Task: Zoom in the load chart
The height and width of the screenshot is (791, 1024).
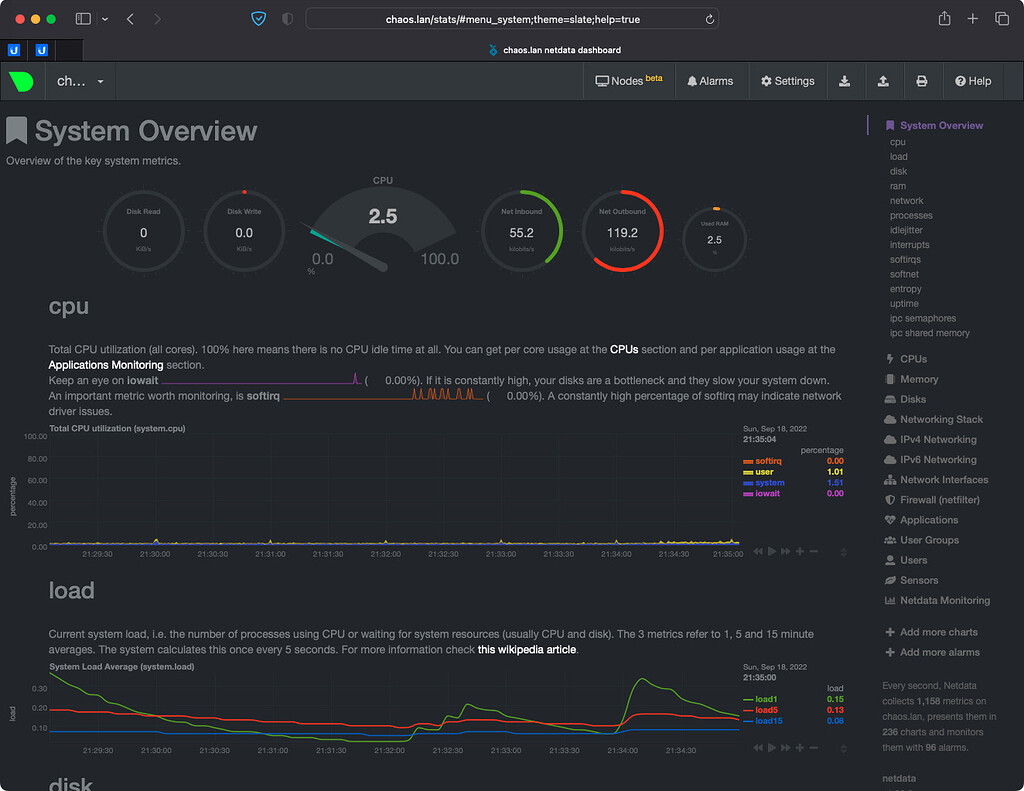Action: tap(799, 748)
